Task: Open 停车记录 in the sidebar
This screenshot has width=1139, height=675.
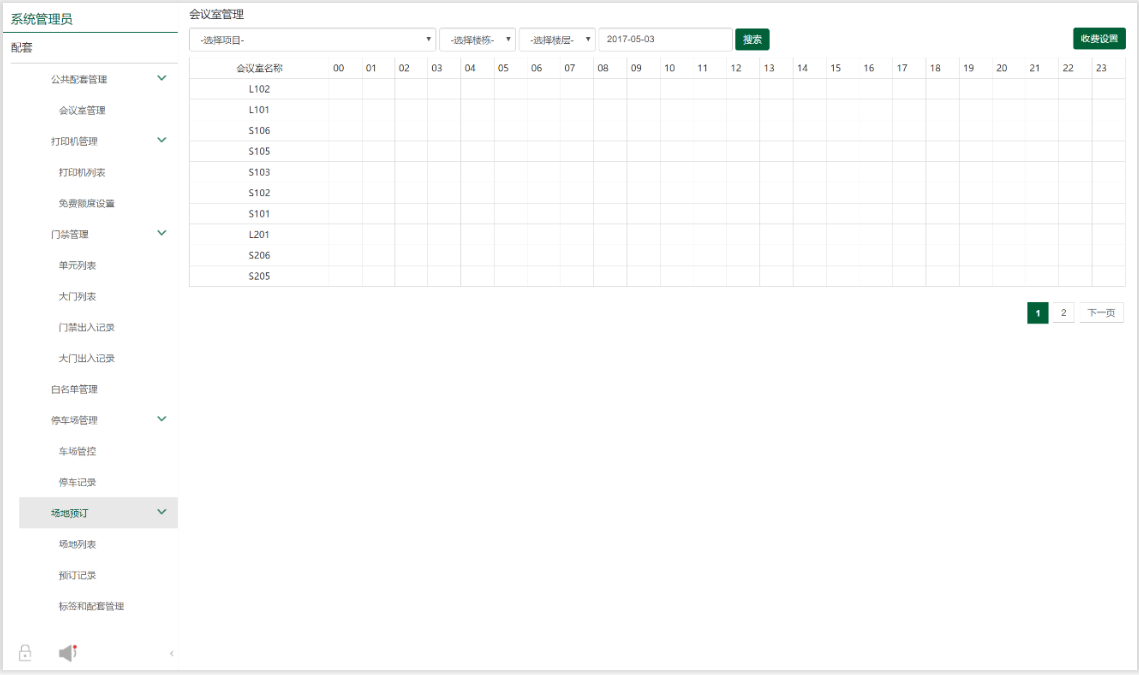Action: tap(77, 482)
